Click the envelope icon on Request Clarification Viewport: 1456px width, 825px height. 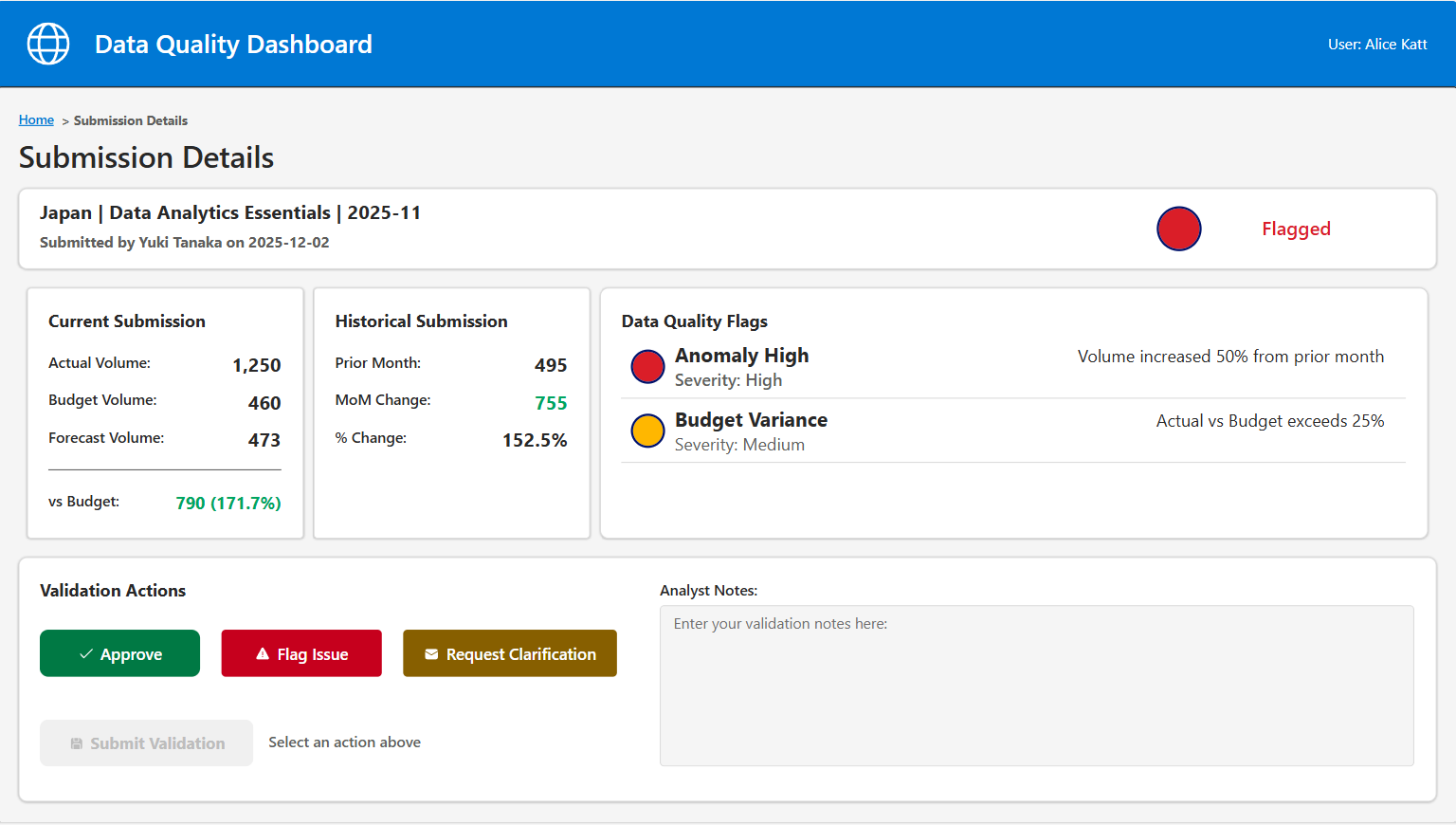431,652
